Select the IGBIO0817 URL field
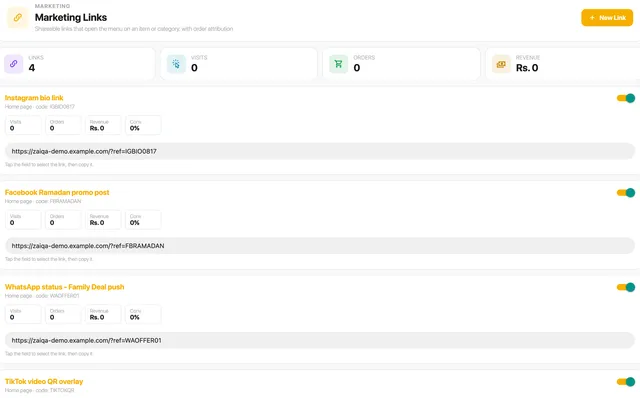This screenshot has width=640, height=398. point(320,151)
